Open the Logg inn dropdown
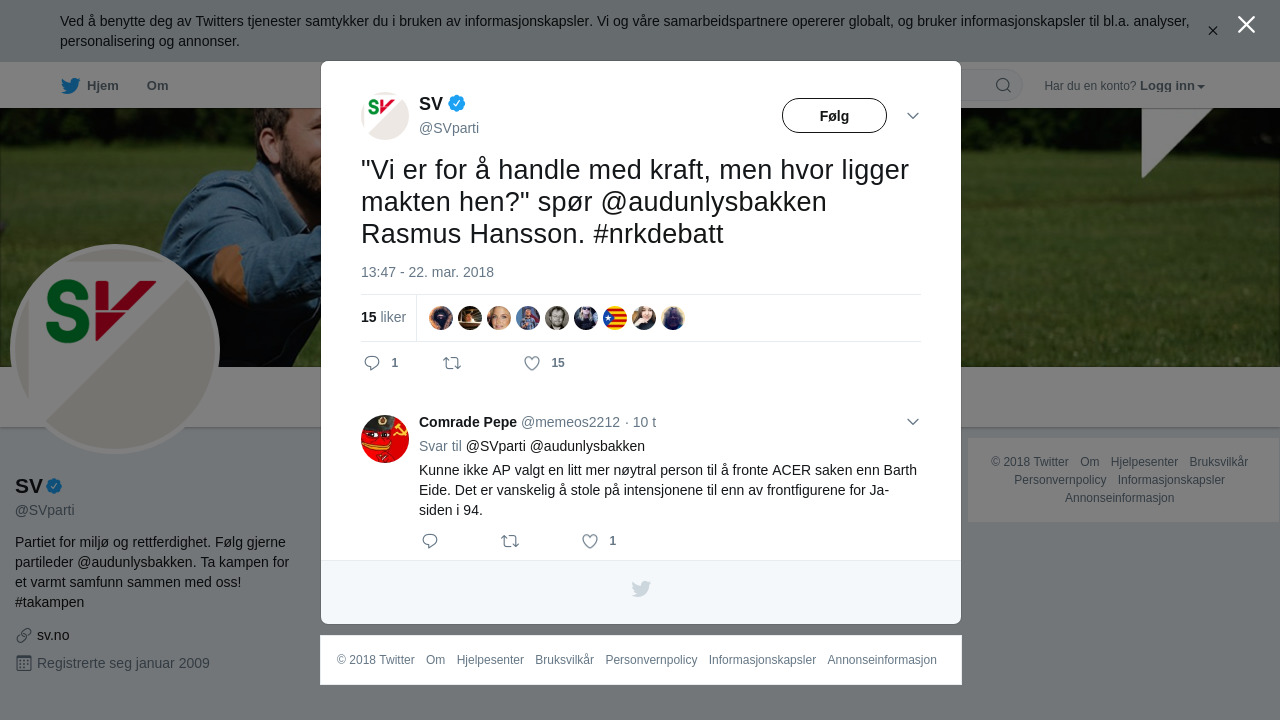Image resolution: width=1280 pixels, height=720 pixels. coord(1172,86)
